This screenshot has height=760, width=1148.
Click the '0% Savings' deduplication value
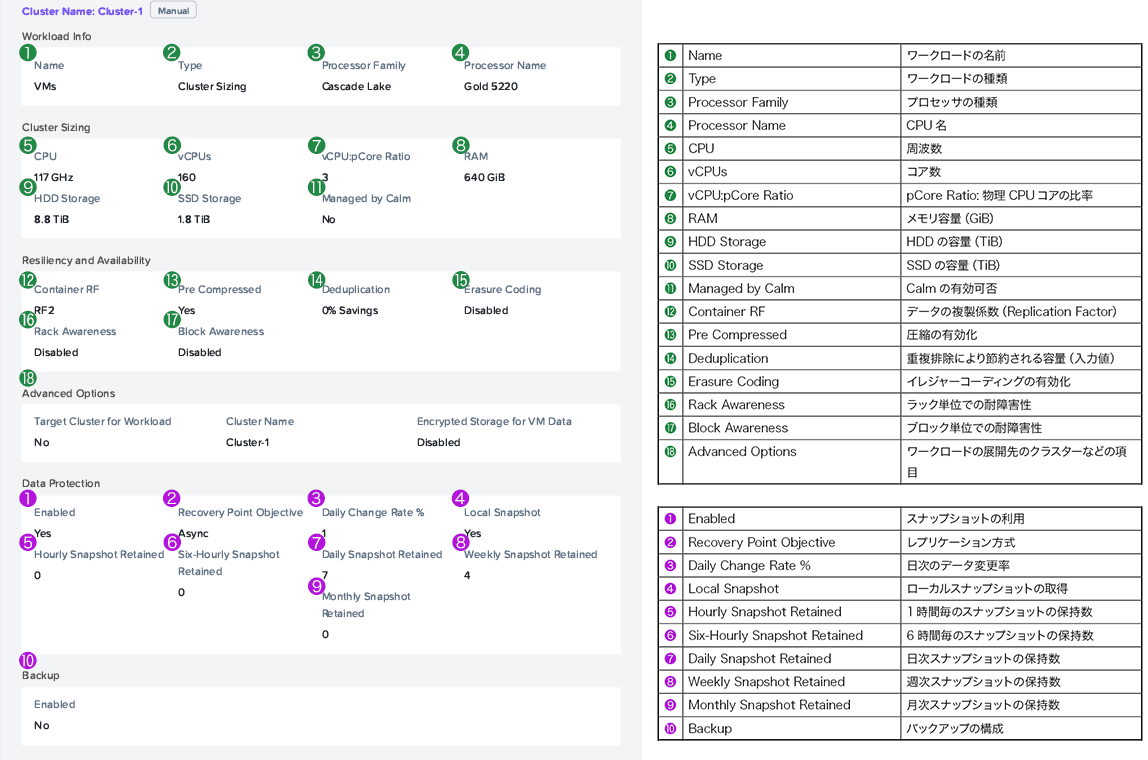[x=350, y=311]
